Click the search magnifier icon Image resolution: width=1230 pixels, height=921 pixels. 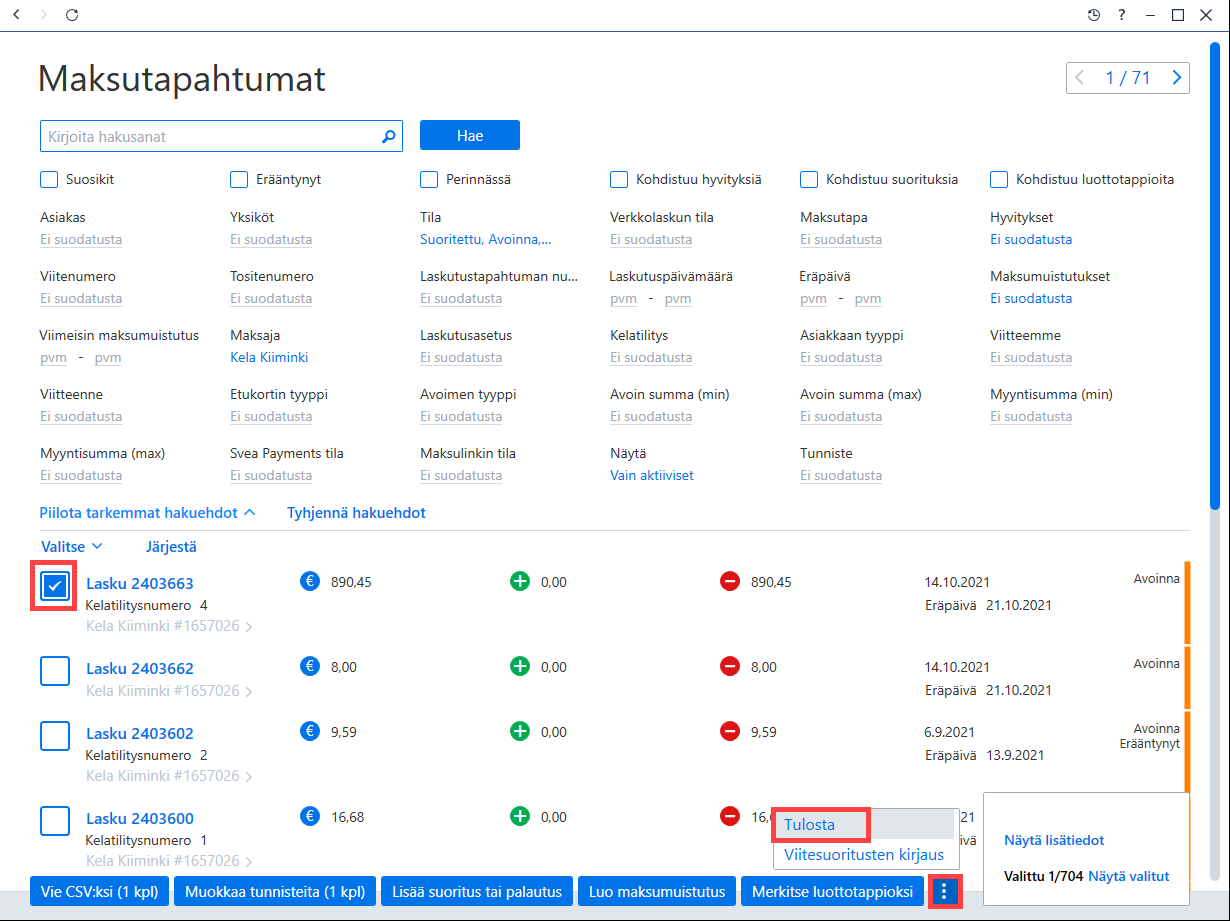pyautogui.click(x=389, y=136)
